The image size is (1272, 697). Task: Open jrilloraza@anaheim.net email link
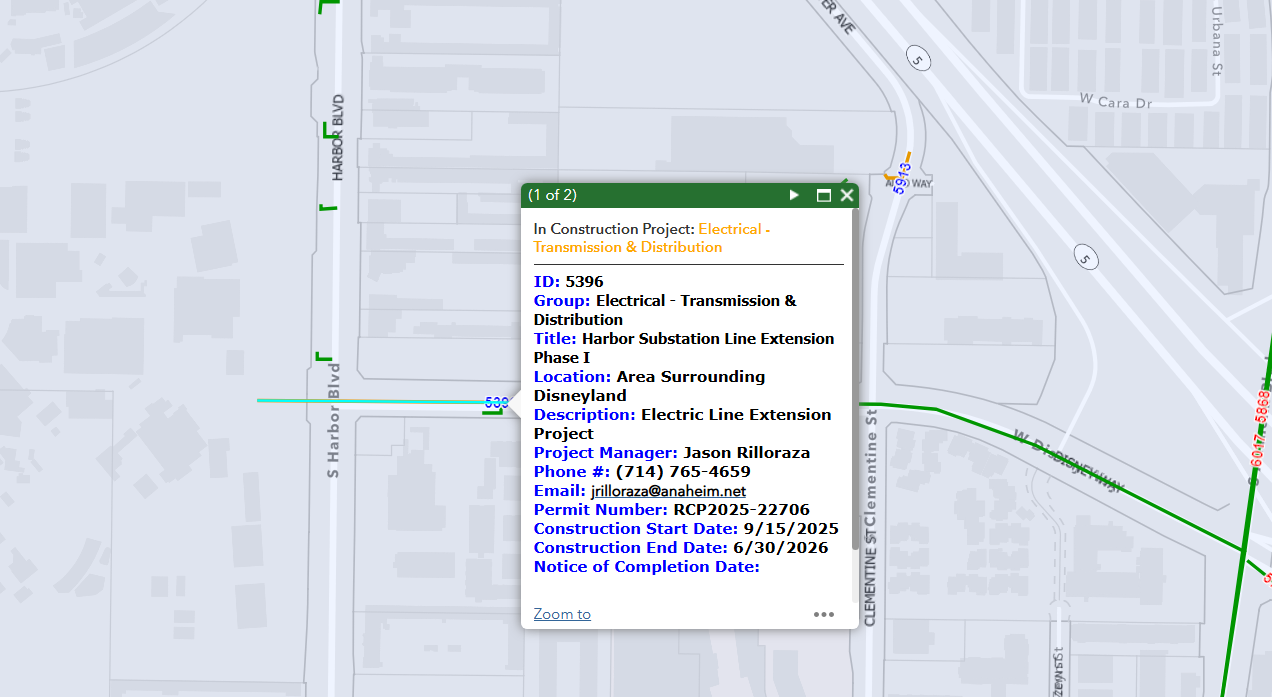[x=668, y=491]
